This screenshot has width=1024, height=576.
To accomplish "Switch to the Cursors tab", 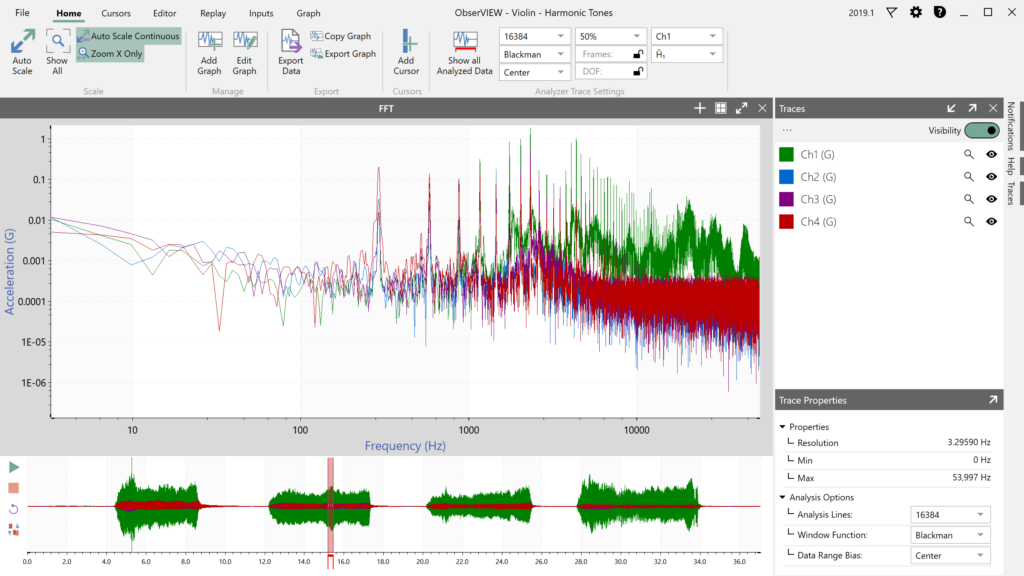I will (x=116, y=13).
